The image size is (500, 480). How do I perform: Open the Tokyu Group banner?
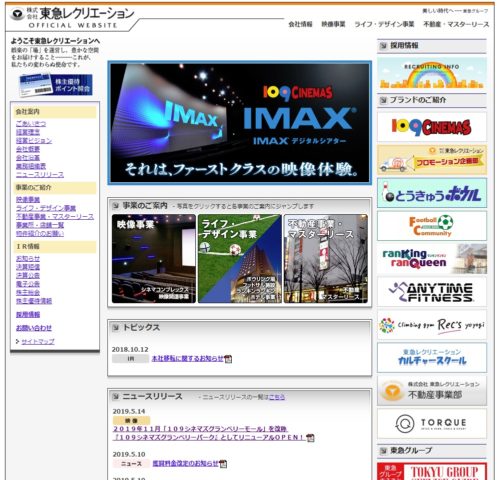coord(432,471)
